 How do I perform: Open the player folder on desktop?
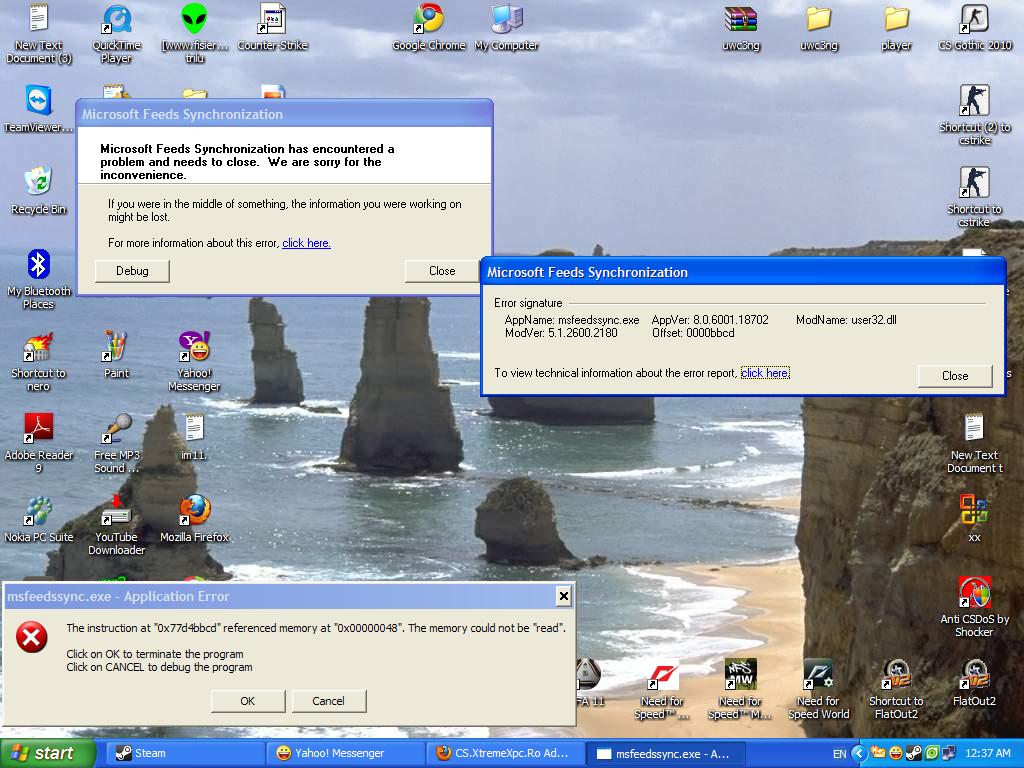(896, 27)
